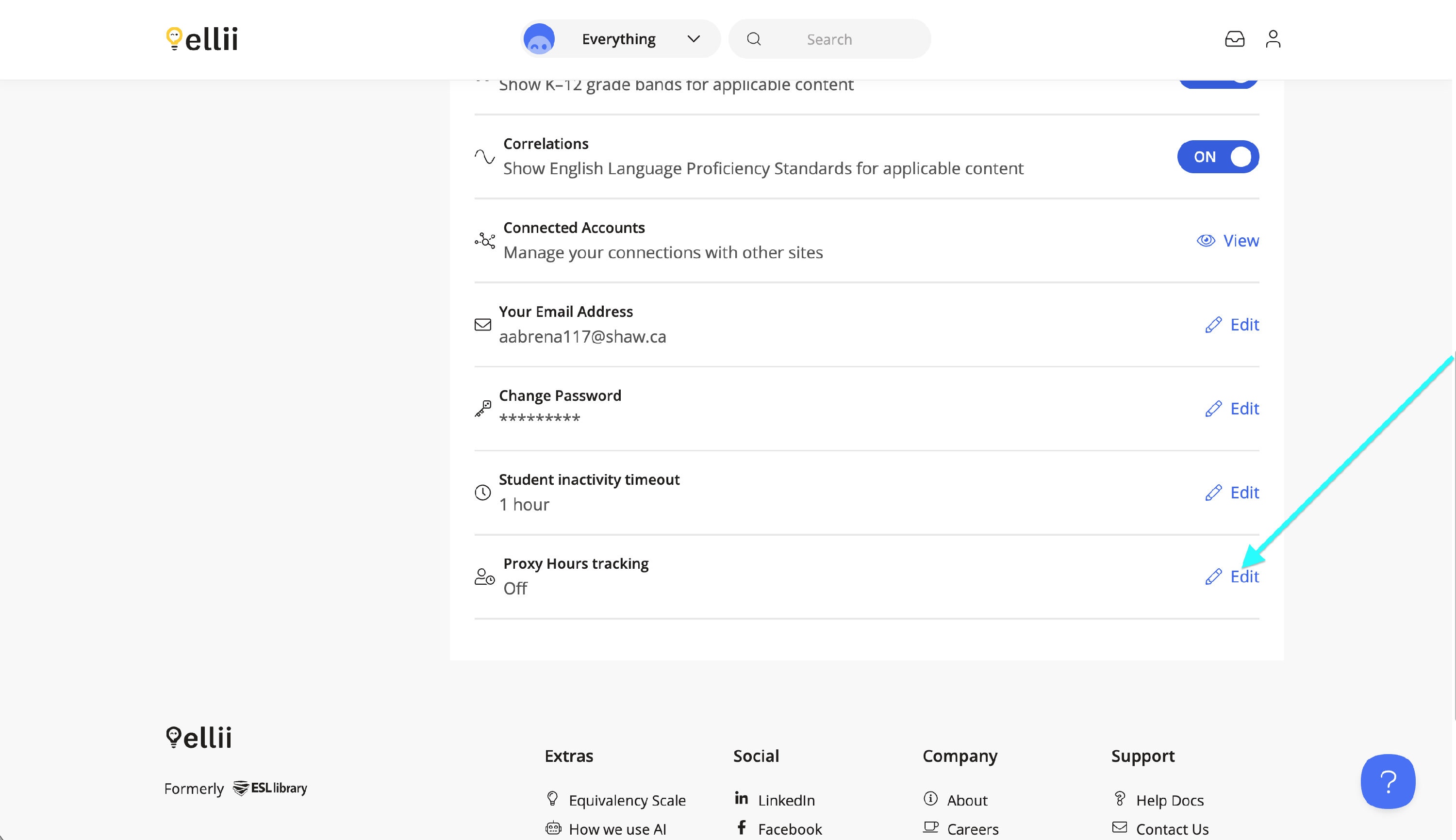This screenshot has width=1456, height=840.
Task: Click the chevron arrow beside Everything
Action: tap(694, 39)
